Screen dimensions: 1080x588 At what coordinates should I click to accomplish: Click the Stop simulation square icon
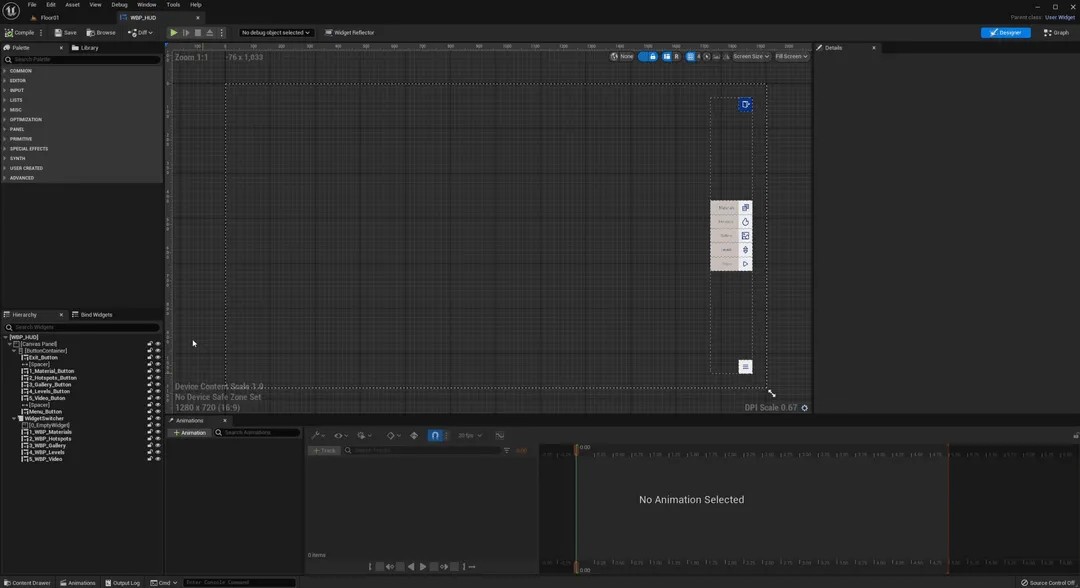coord(198,33)
